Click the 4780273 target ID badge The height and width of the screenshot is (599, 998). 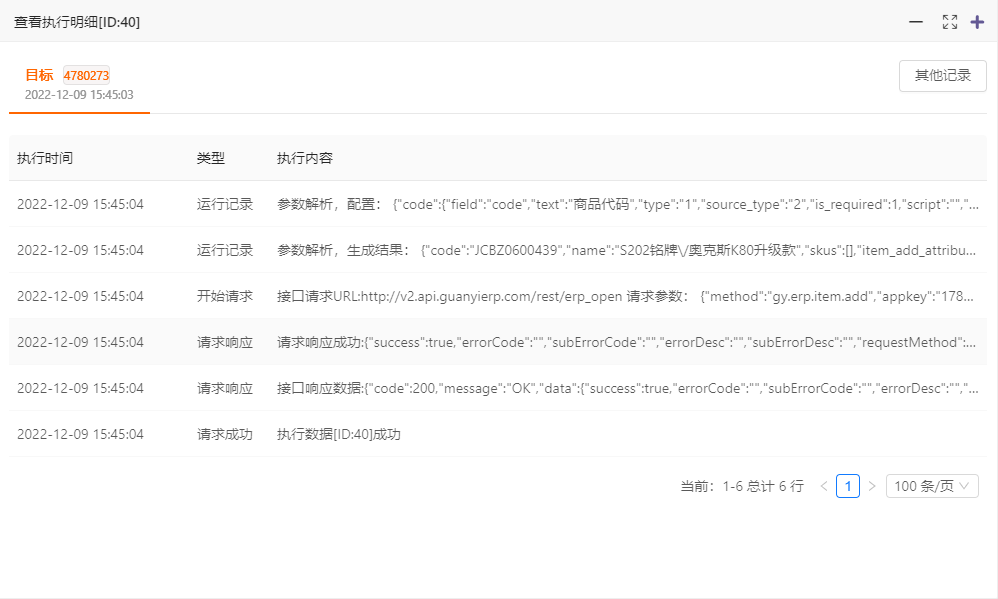point(84,74)
